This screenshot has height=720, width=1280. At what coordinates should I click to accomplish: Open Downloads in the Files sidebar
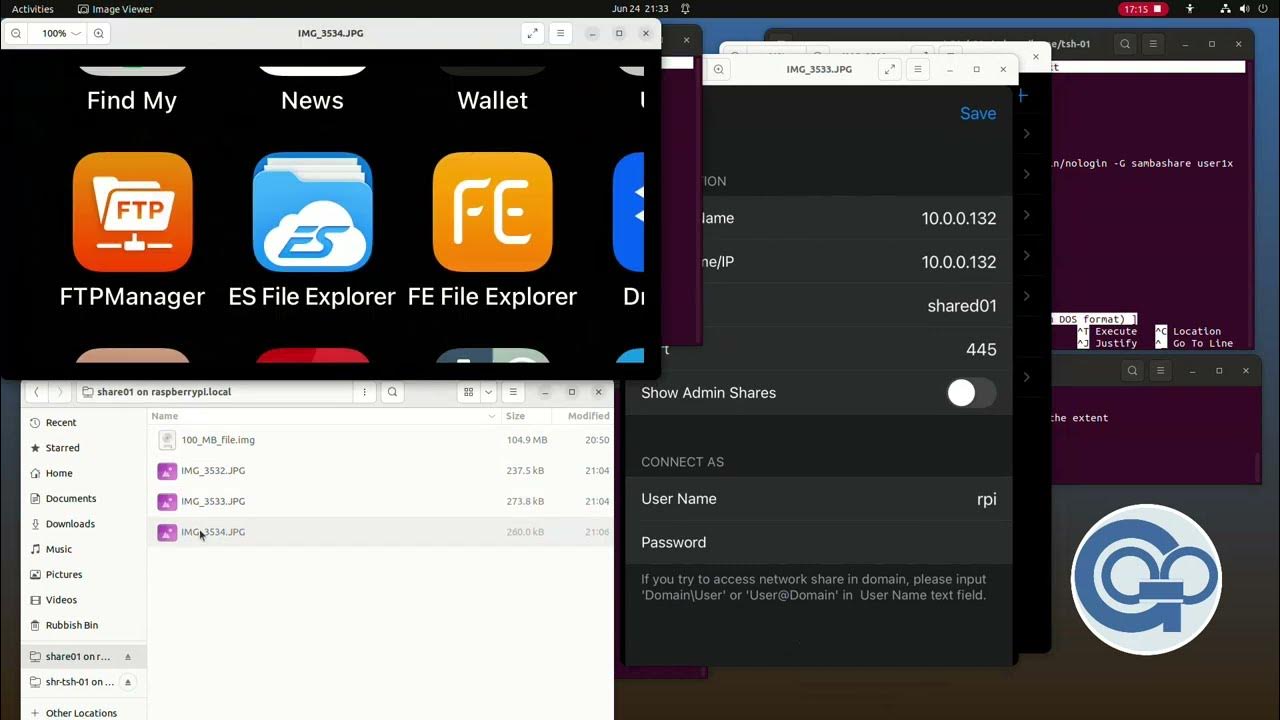coord(84,524)
